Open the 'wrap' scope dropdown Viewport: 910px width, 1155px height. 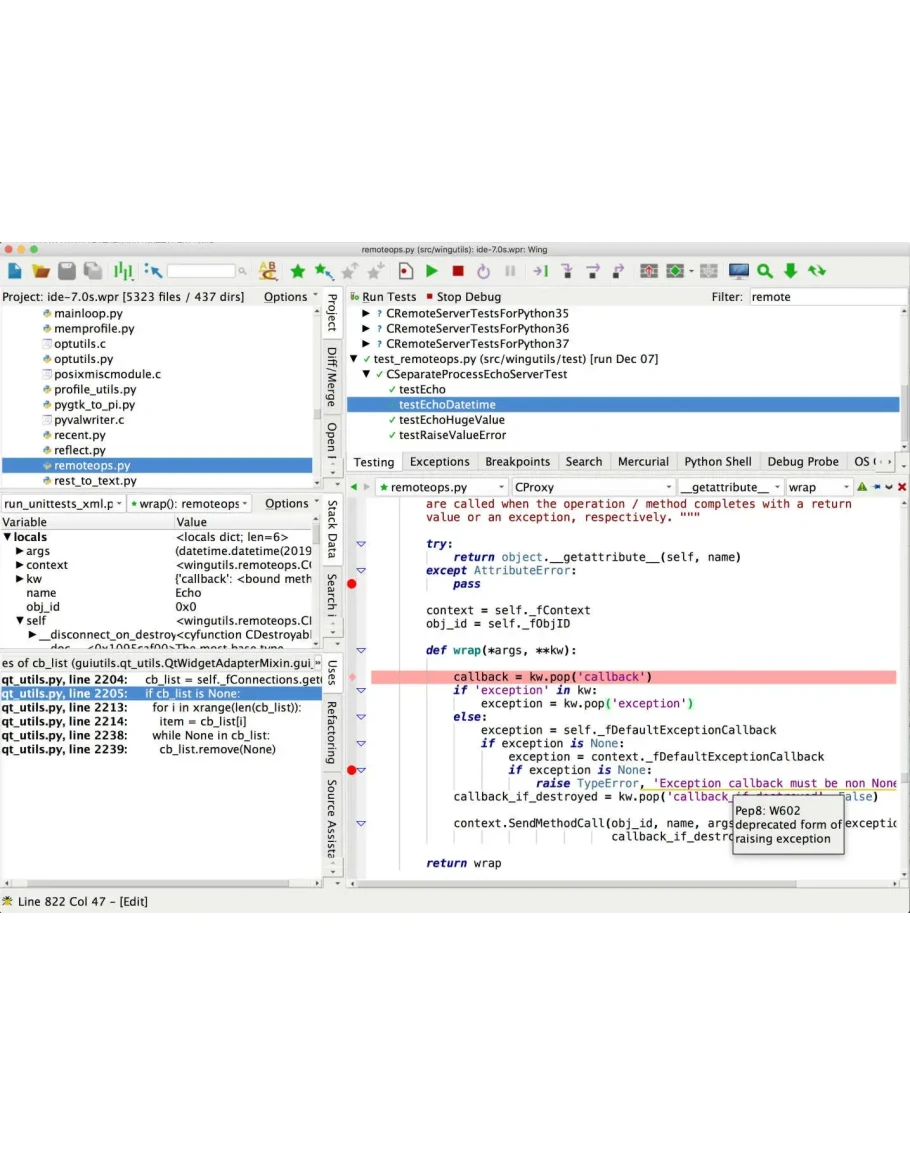pyautogui.click(x=818, y=487)
